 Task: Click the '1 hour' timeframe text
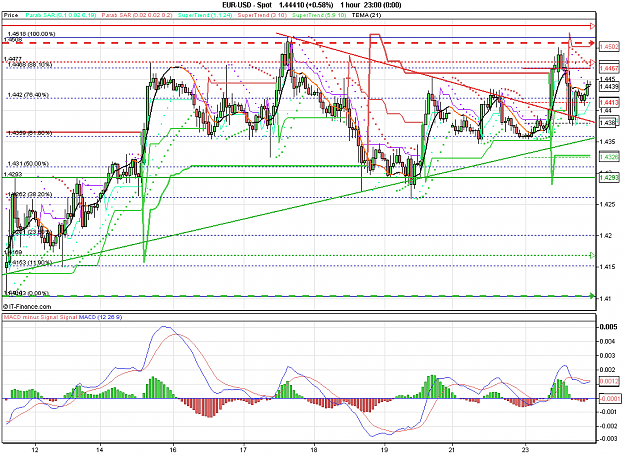[x=350, y=5]
